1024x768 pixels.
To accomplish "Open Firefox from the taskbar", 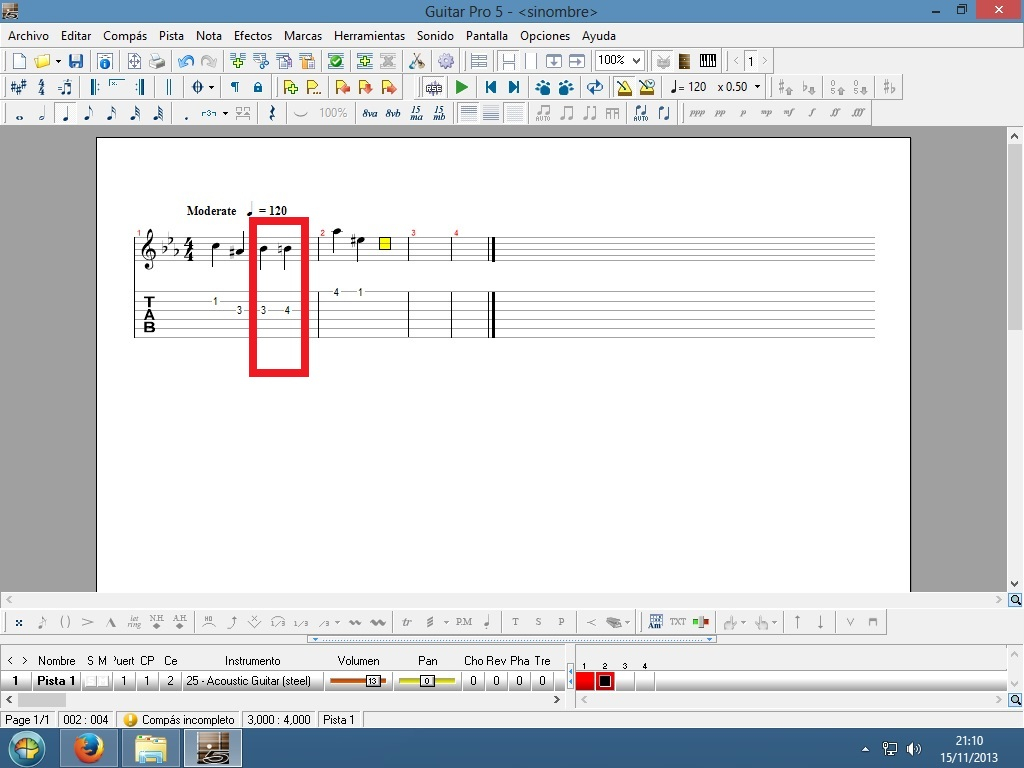I will pos(89,747).
